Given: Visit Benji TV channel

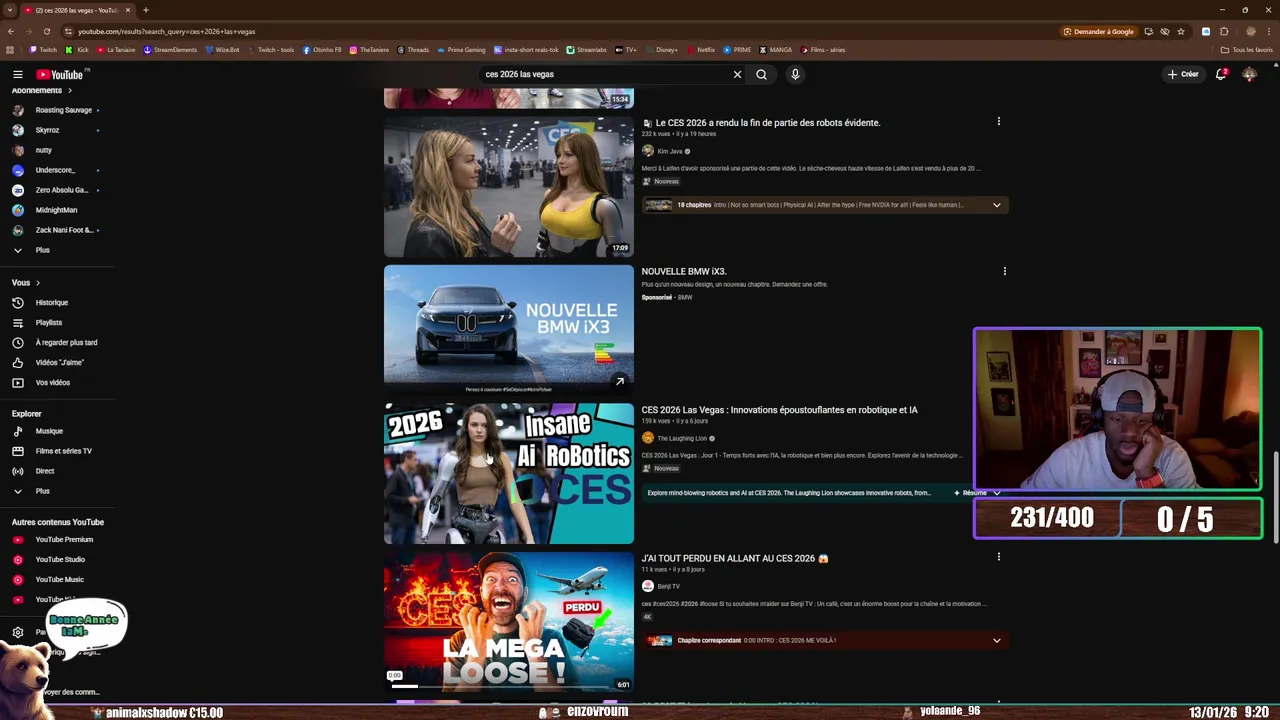Looking at the screenshot, I should [x=668, y=586].
